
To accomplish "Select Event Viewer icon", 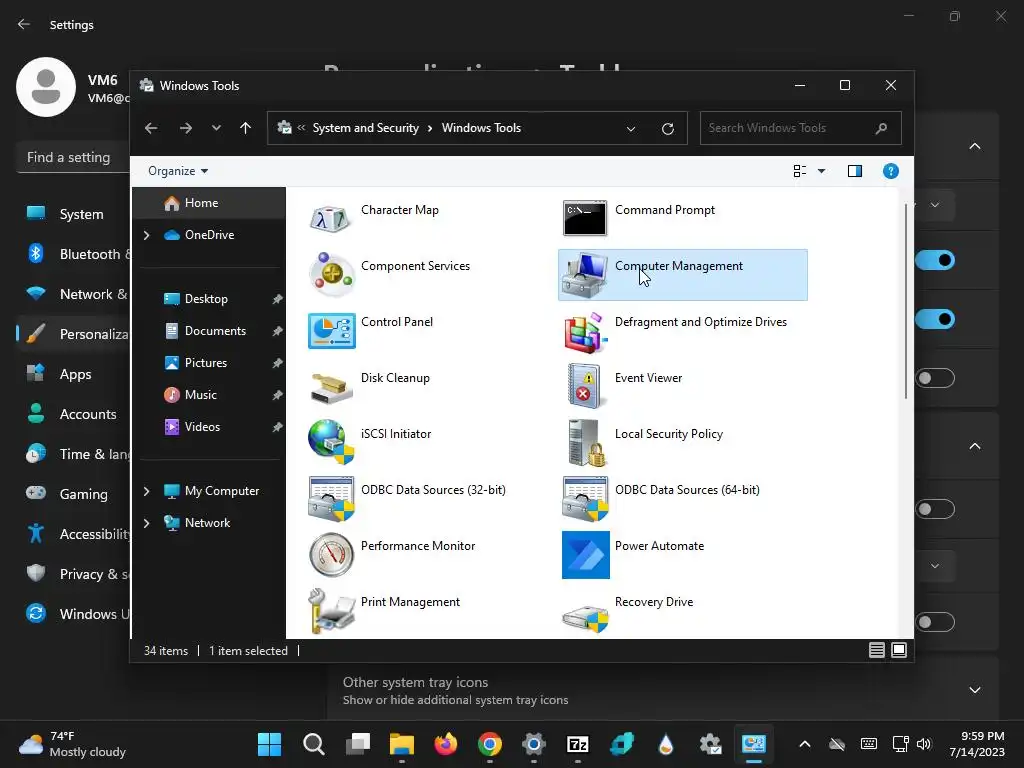I will click(585, 386).
